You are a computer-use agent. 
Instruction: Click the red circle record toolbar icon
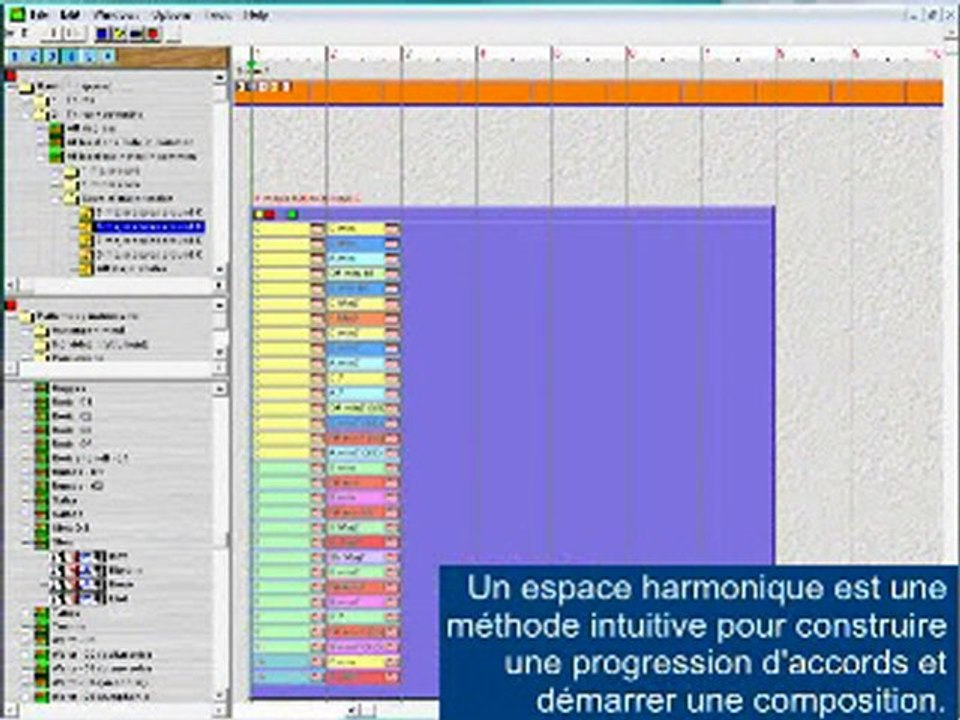click(x=153, y=33)
